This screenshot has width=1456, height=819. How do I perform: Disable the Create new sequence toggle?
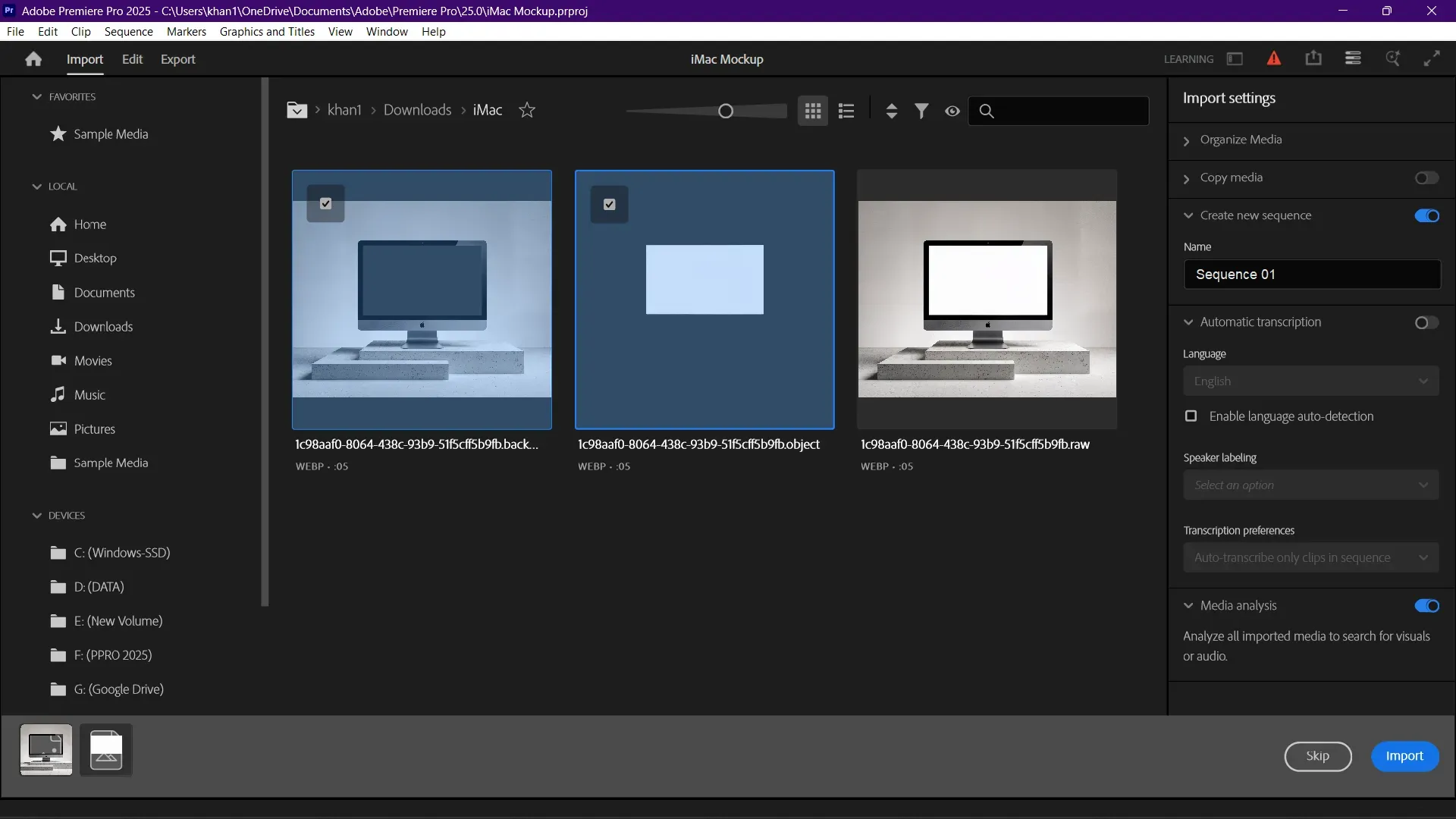coord(1426,215)
